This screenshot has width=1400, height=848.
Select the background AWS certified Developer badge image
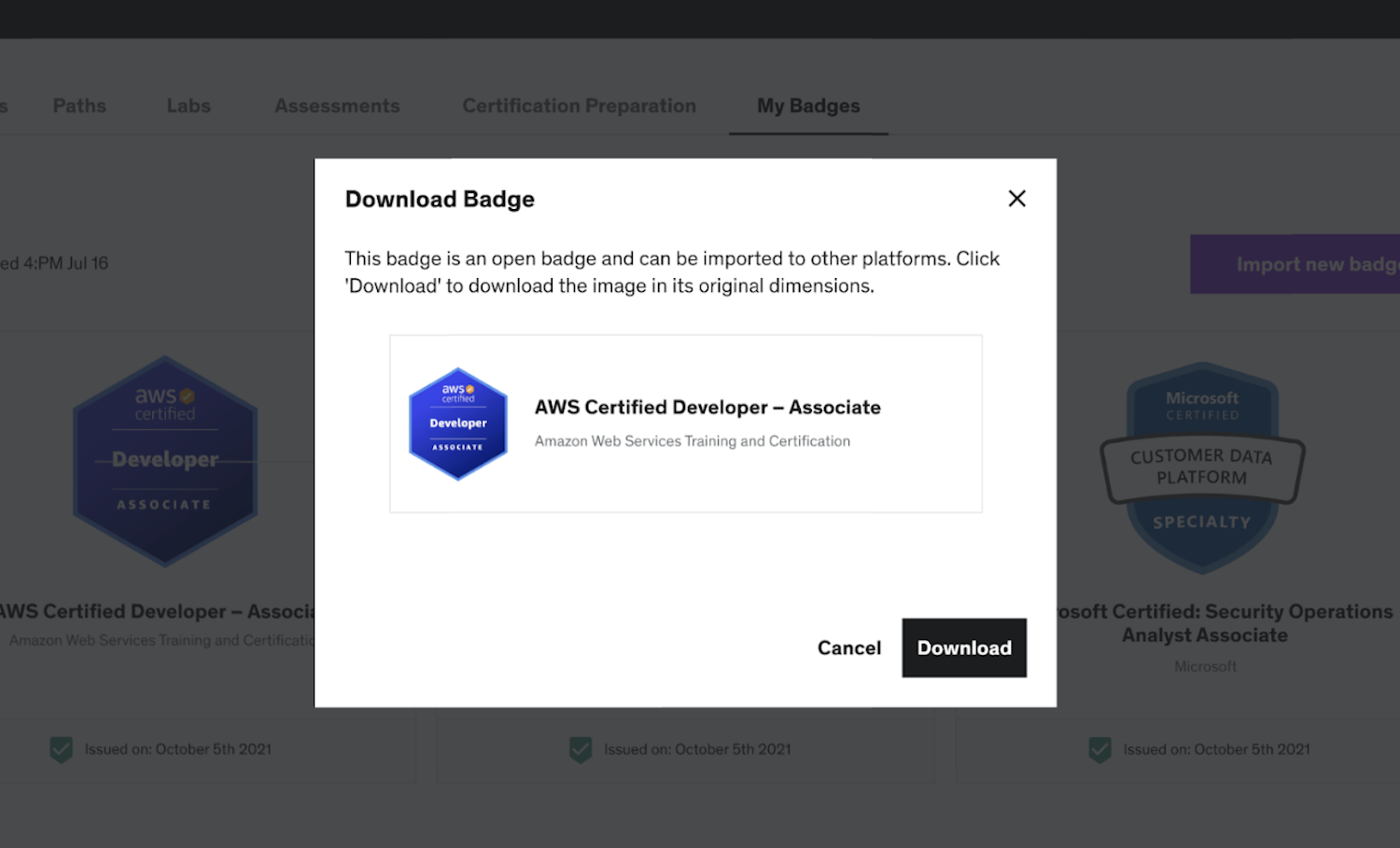(x=165, y=461)
